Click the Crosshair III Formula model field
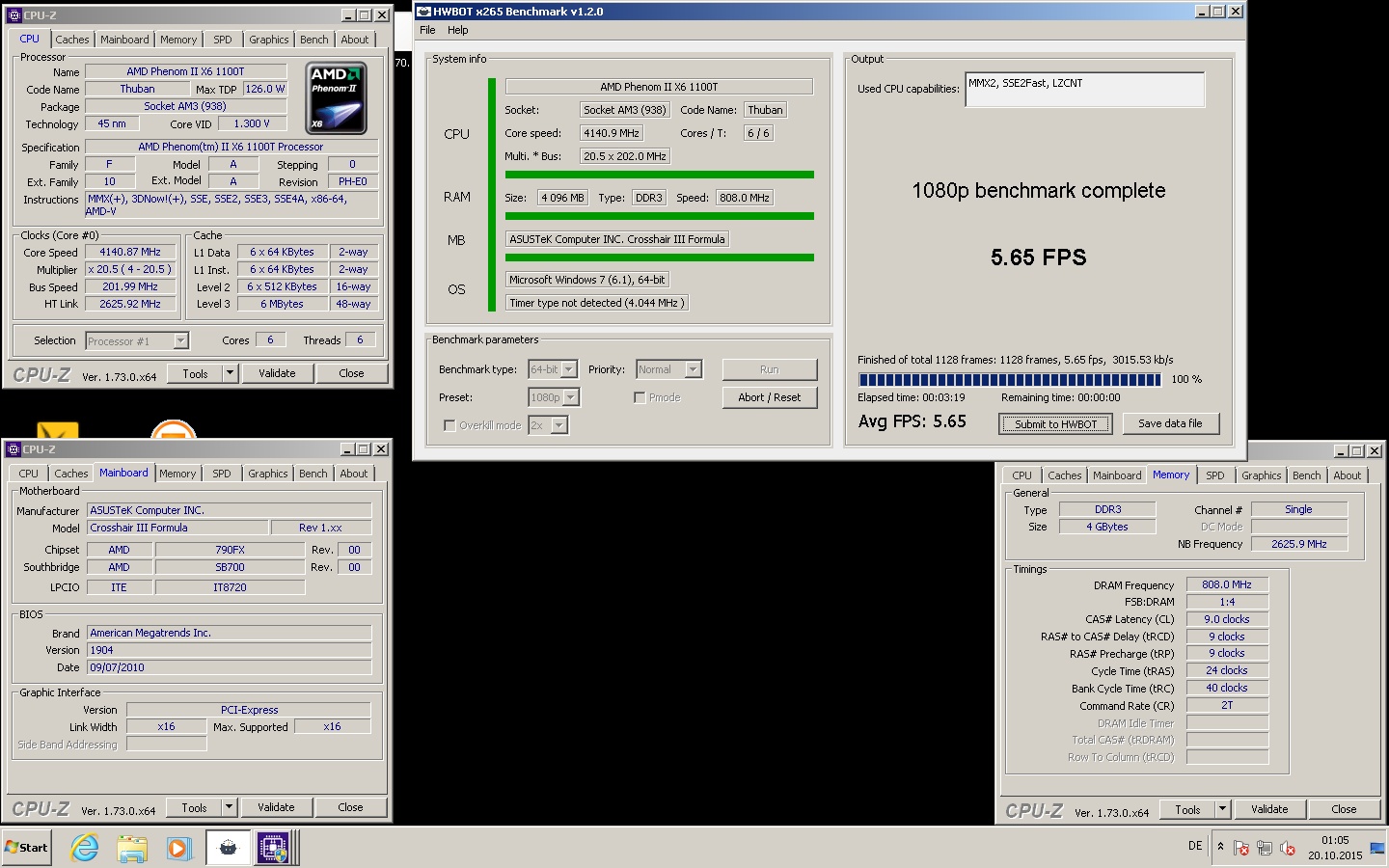Screen dimensions: 1389x868 [x=177, y=528]
